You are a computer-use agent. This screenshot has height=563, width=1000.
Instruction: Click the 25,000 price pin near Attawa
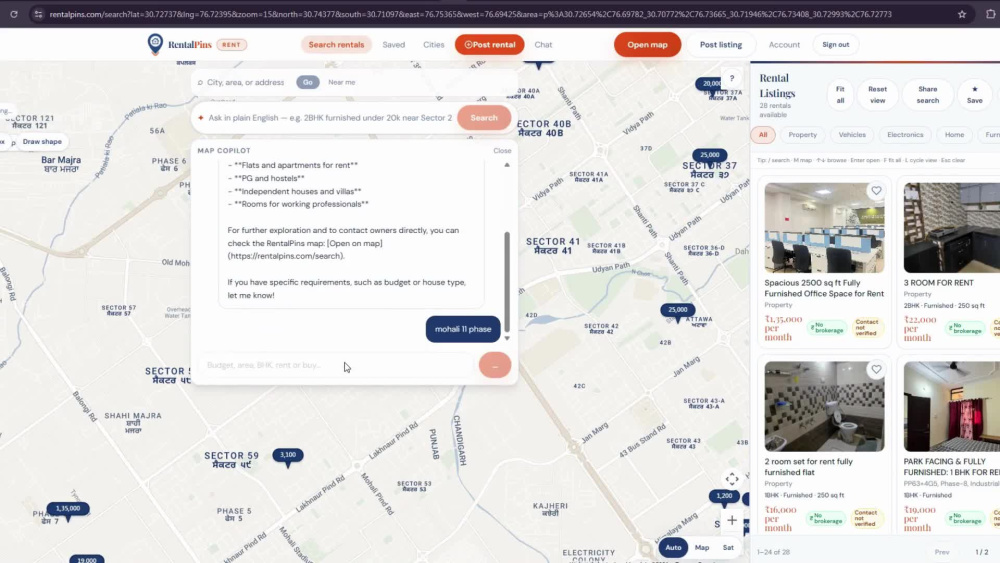coord(677,311)
